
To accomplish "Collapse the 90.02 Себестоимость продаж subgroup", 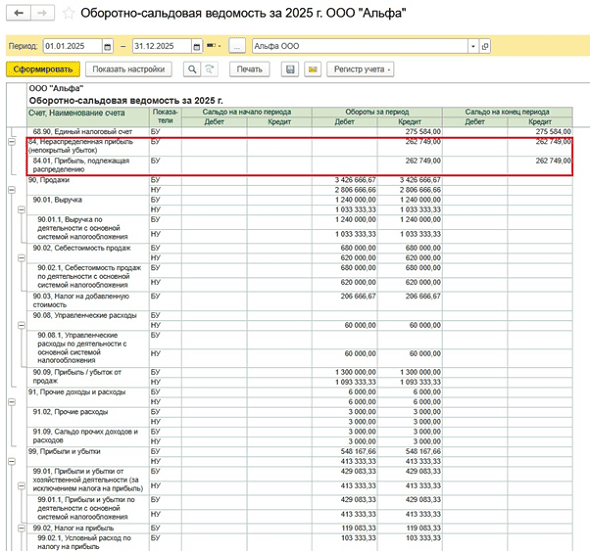I will coord(21,258).
